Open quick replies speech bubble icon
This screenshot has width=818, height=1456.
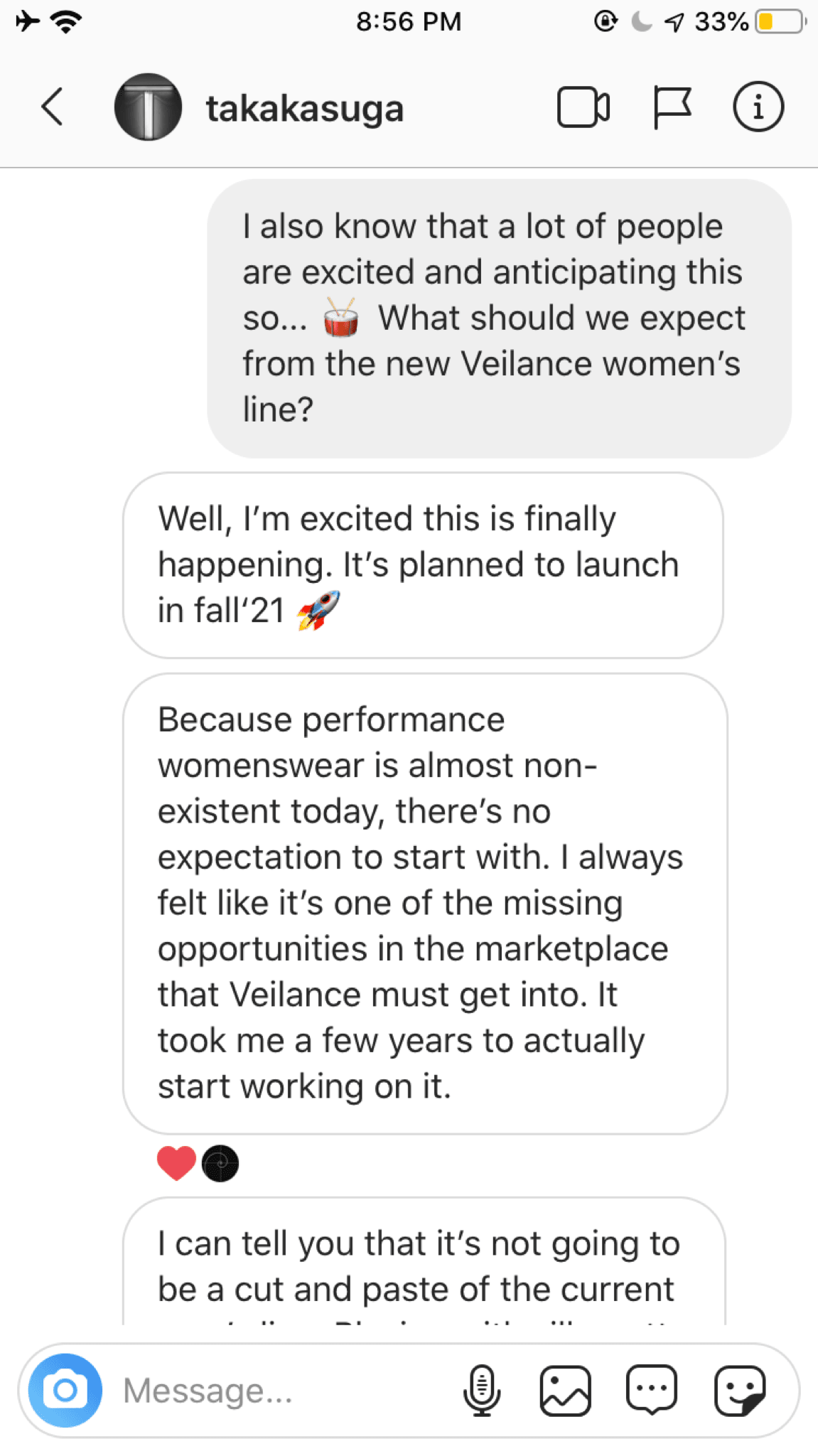click(652, 1390)
